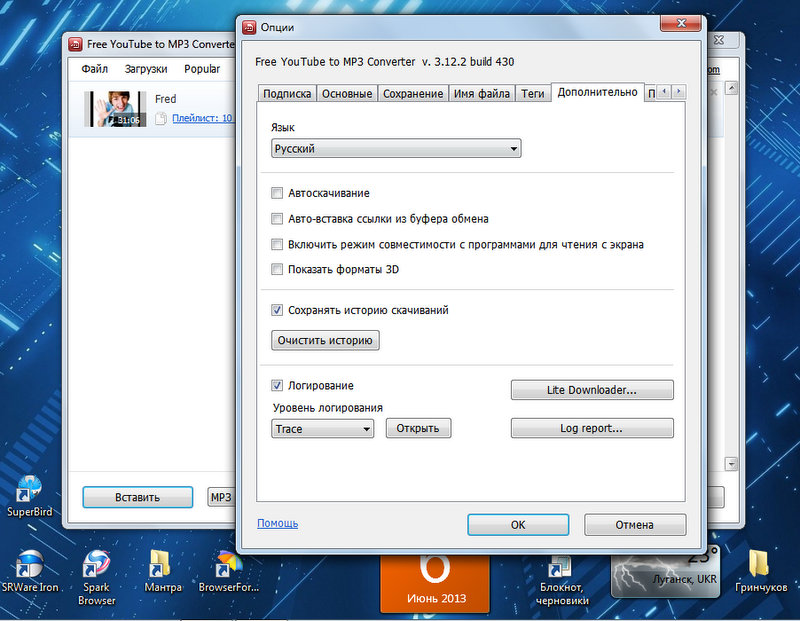Screen dimensions: 800x621
Task: Click the Июнь 2013 calendar gadget
Action: click(435, 583)
